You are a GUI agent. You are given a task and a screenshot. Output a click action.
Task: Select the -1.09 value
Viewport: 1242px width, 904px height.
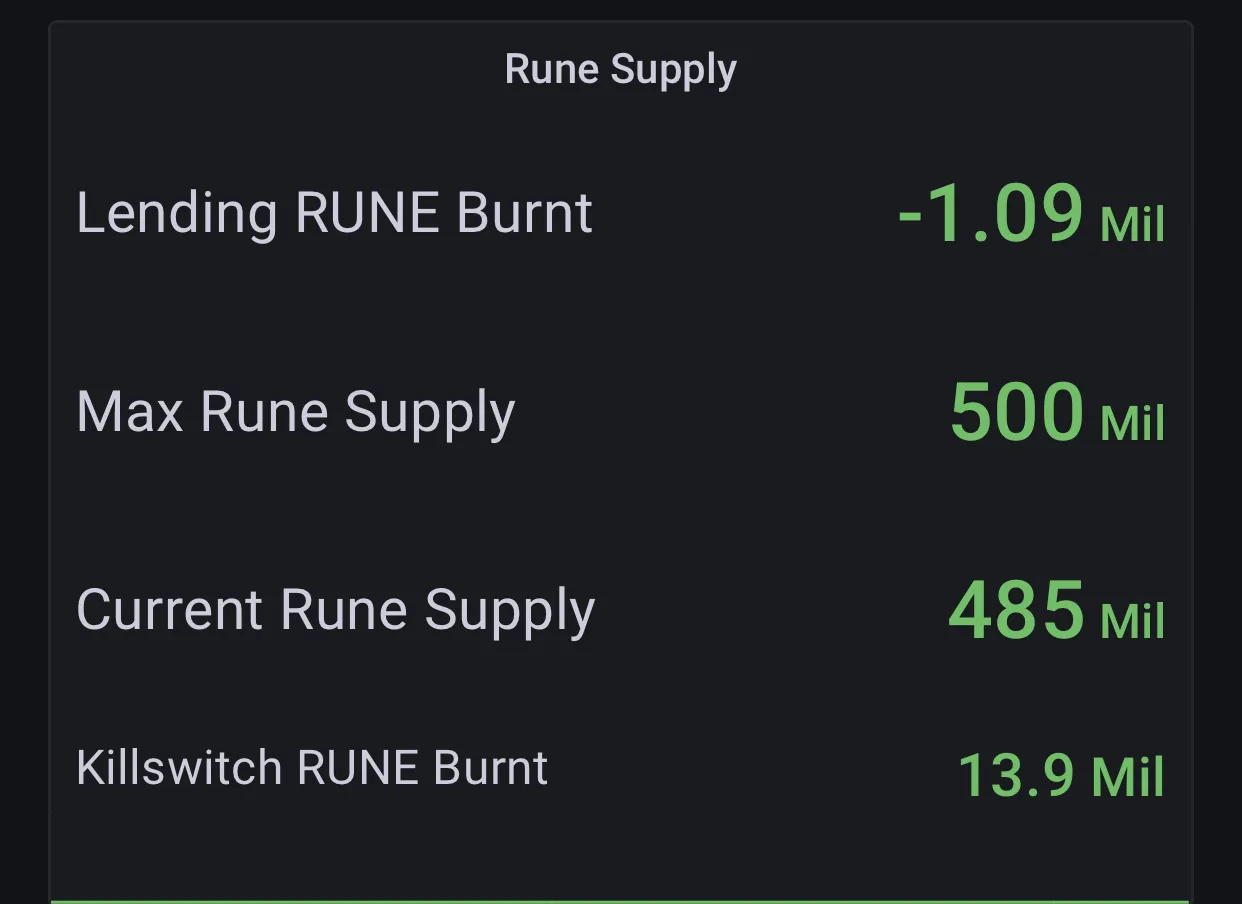pyautogui.click(x=990, y=214)
